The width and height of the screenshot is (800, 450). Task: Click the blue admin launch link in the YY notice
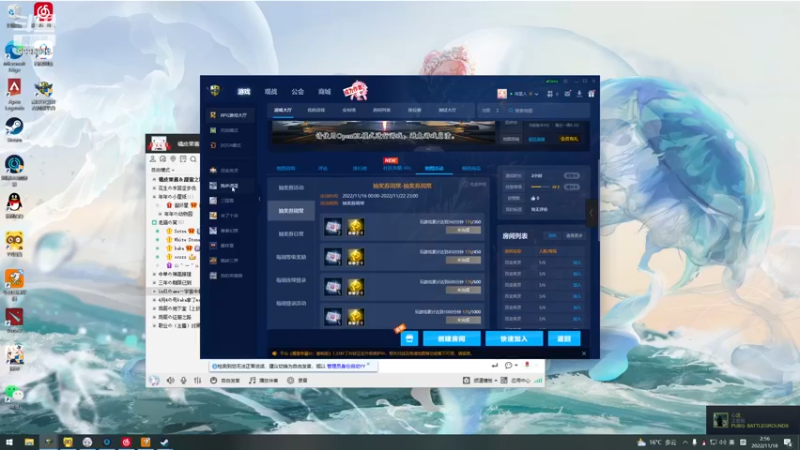[346, 366]
